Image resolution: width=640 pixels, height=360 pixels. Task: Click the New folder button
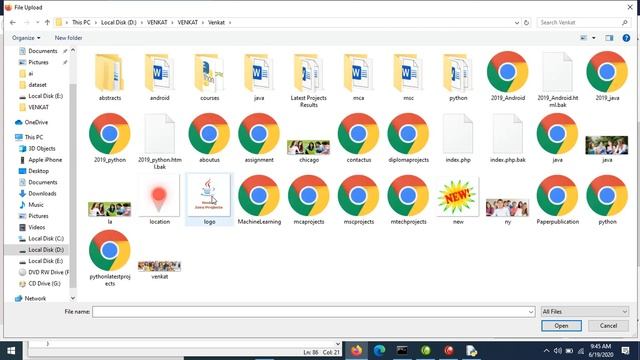(68, 38)
